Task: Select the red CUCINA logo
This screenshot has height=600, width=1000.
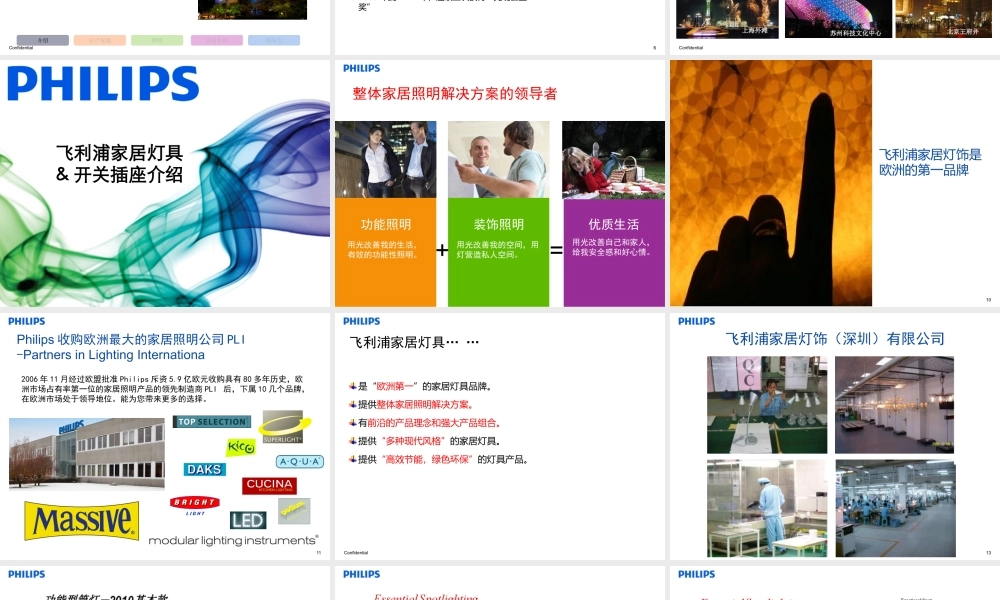Action: coord(269,485)
